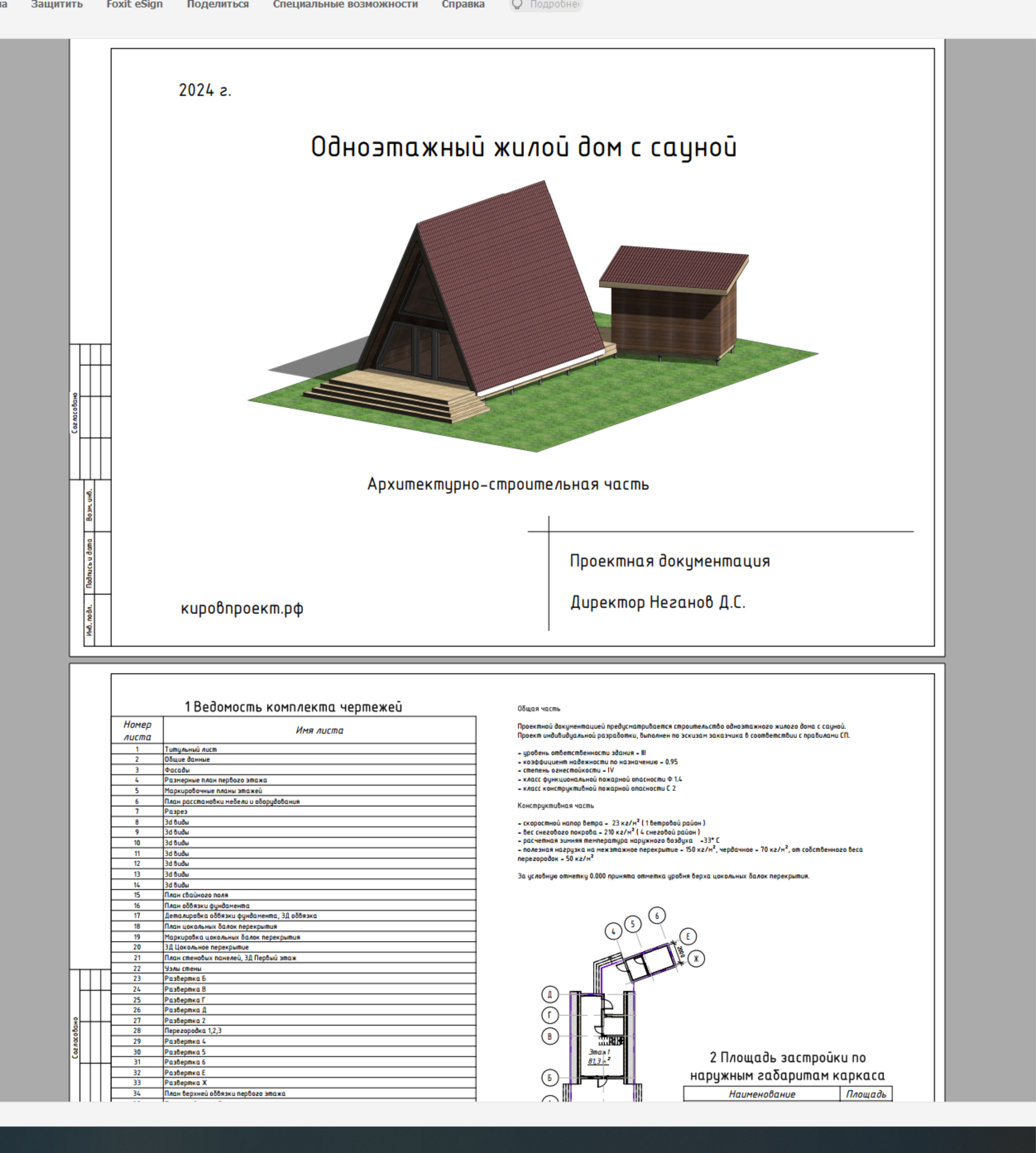Select the 'Развертка 6' table row
This screenshot has height=1153, width=1036.
click(x=294, y=1062)
